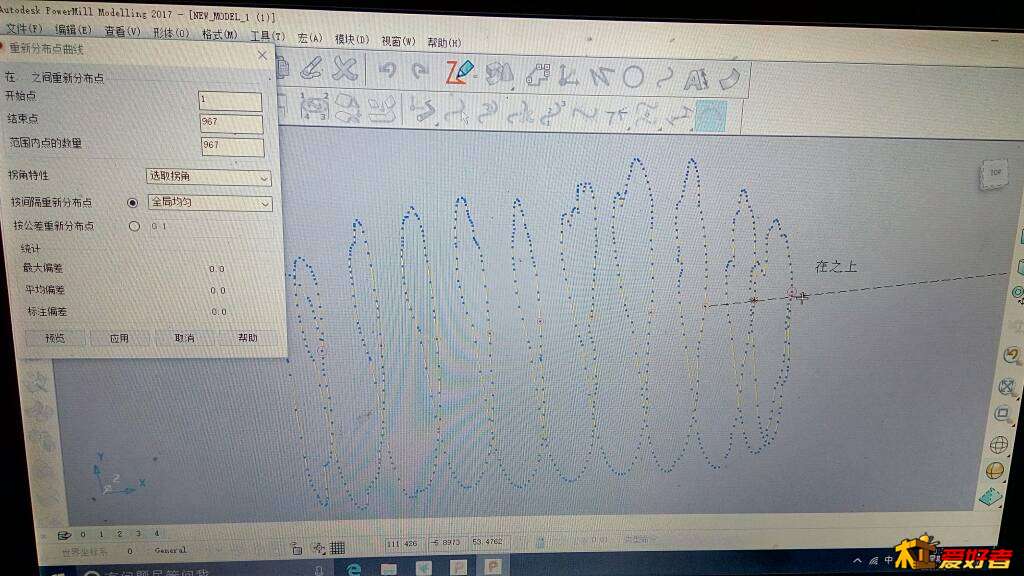1024x576 pixels.
Task: Open the 模块(D) menu
Action: click(x=352, y=40)
